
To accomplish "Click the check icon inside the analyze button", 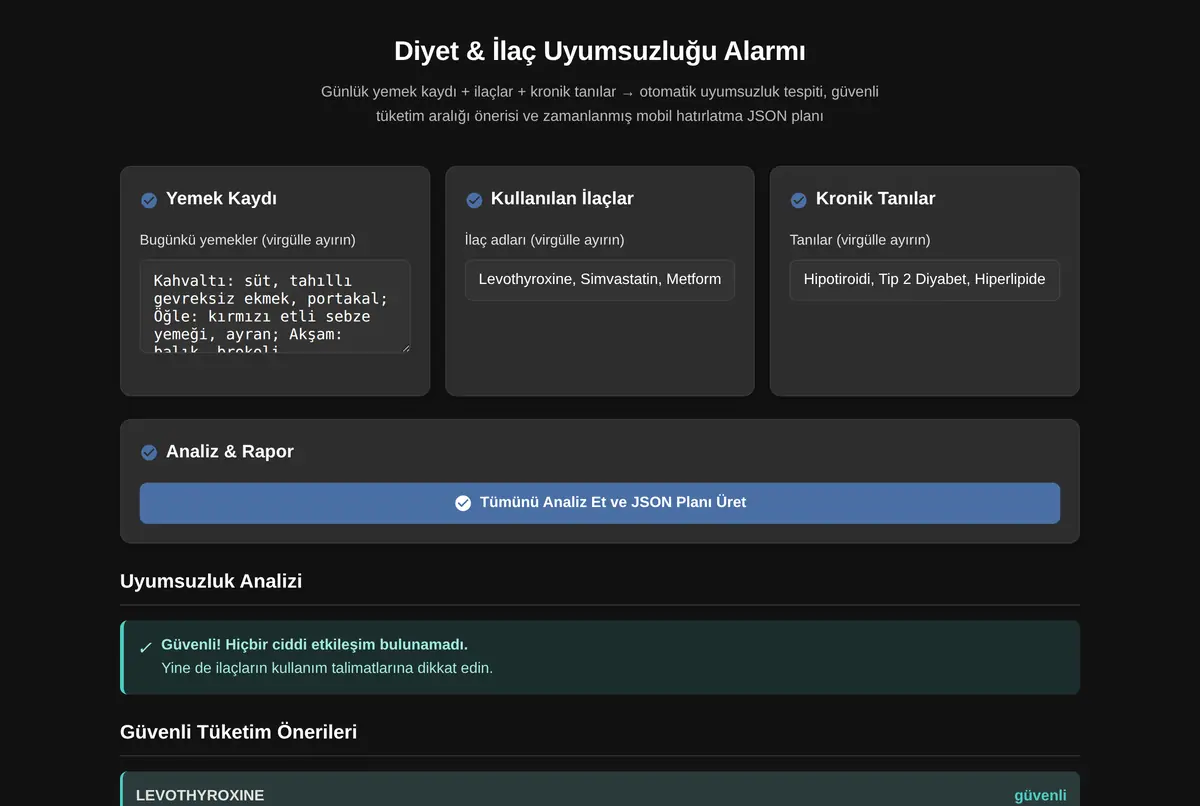I will pyautogui.click(x=463, y=503).
